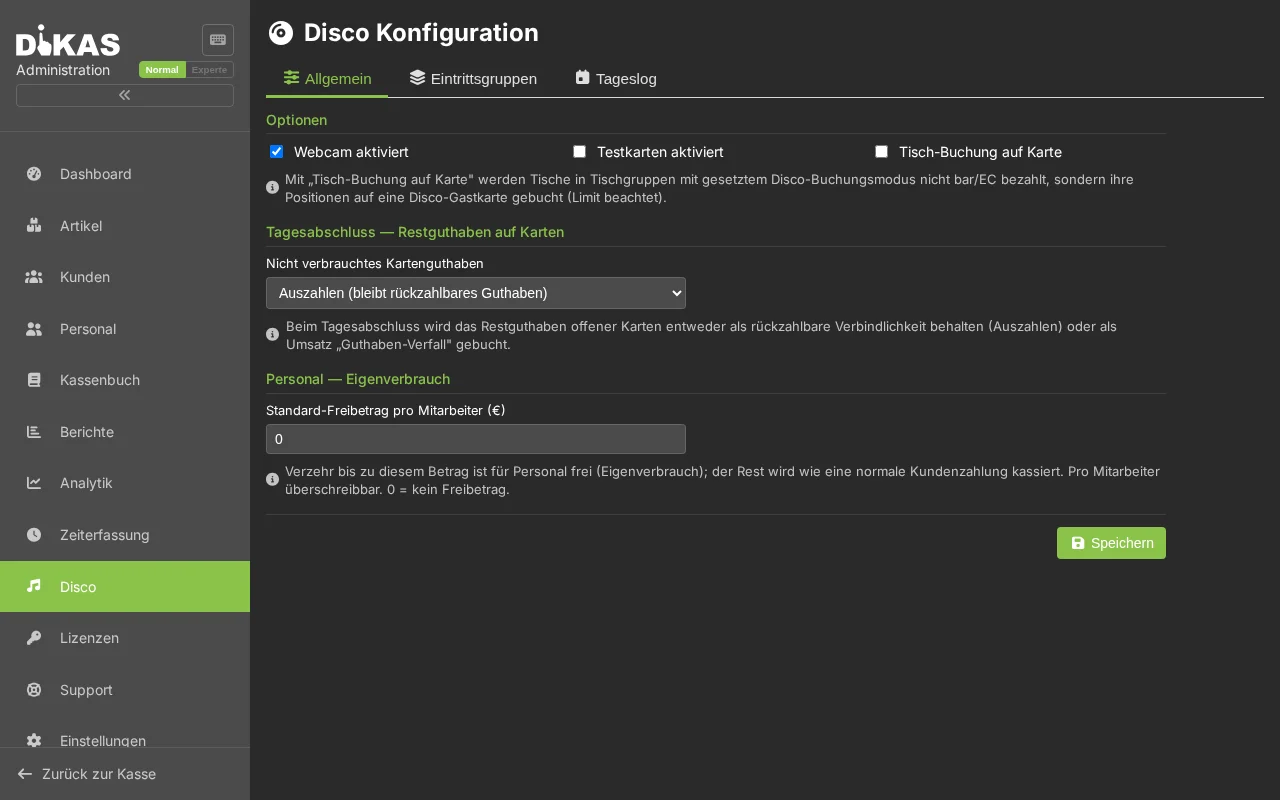Open Kunden in the sidebar
Screen dimensions: 1280x800
click(x=125, y=277)
